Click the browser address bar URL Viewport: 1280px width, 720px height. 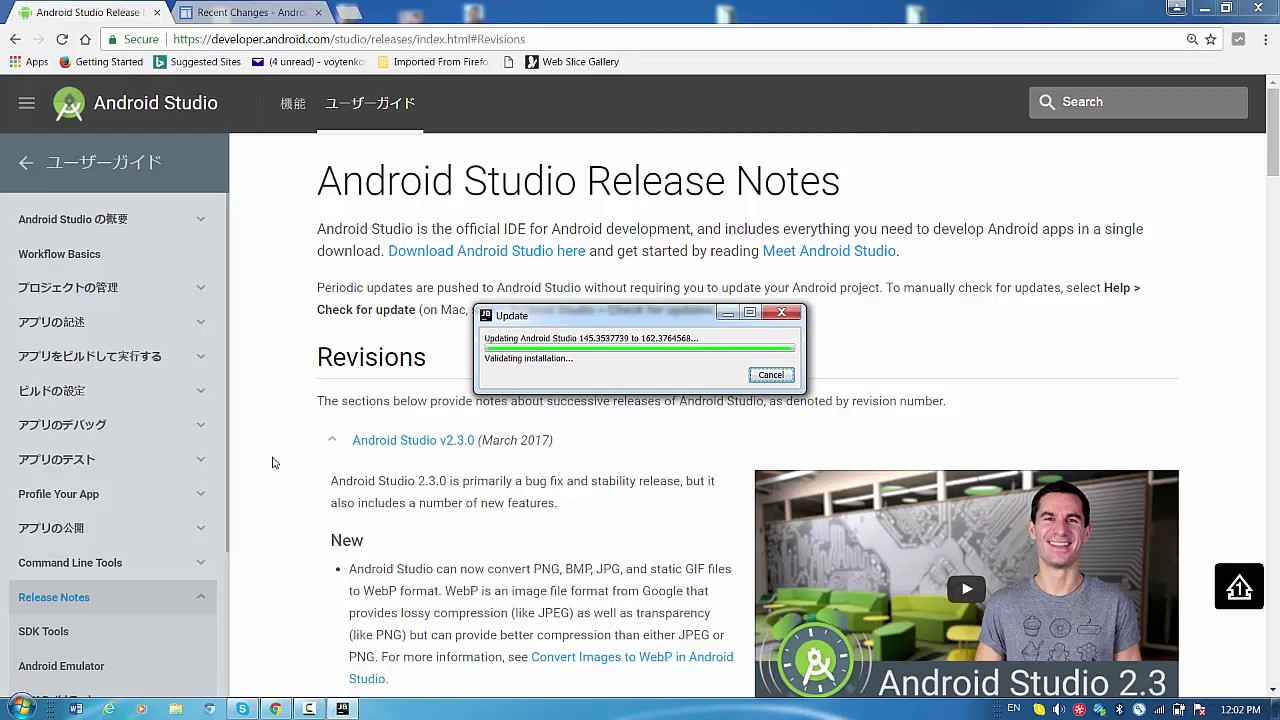pyautogui.click(x=349, y=39)
